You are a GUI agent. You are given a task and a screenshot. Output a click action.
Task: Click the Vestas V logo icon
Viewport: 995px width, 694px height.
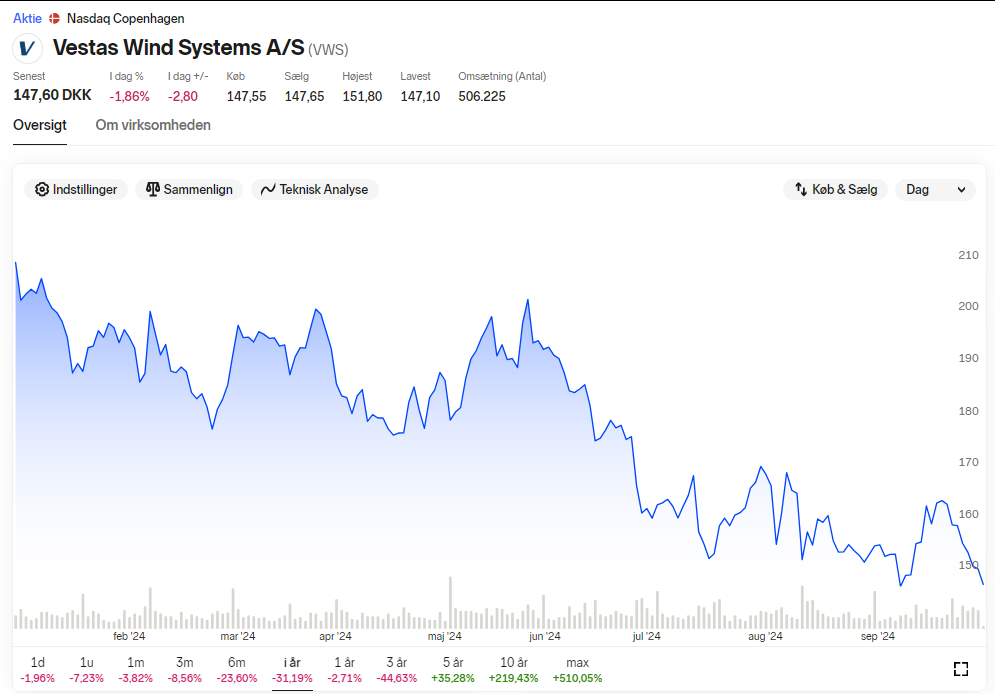click(x=27, y=48)
